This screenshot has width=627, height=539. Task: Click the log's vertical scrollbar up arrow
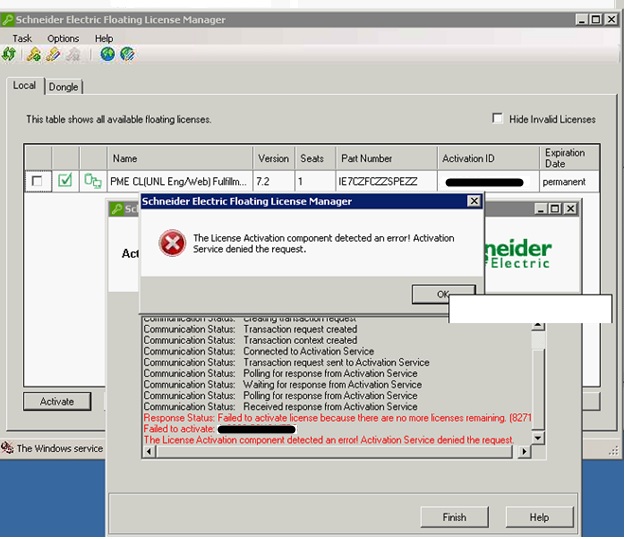(x=538, y=325)
